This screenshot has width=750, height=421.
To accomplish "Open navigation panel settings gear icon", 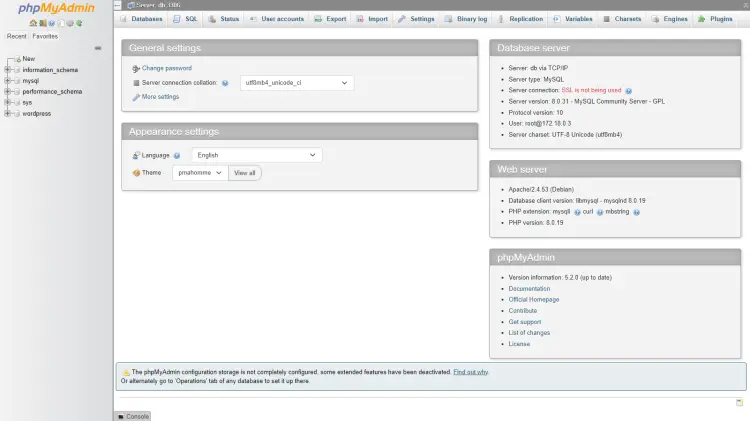I will [x=70, y=23].
